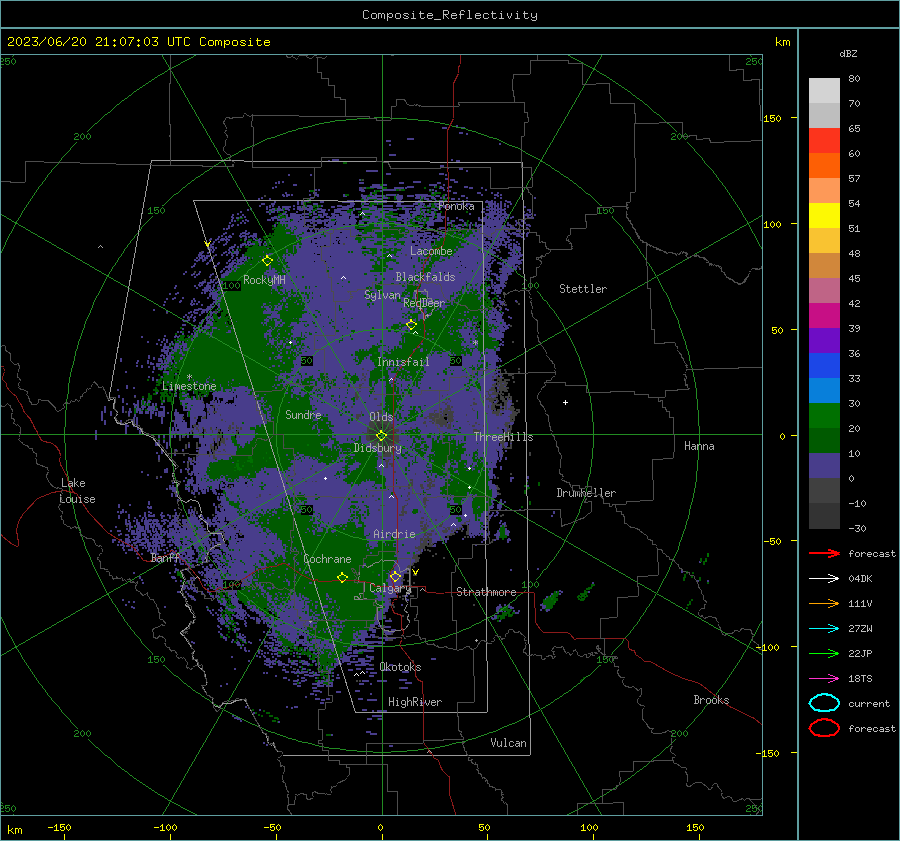Select the Lake Louise label
The width and height of the screenshot is (900, 841).
click(x=77, y=491)
